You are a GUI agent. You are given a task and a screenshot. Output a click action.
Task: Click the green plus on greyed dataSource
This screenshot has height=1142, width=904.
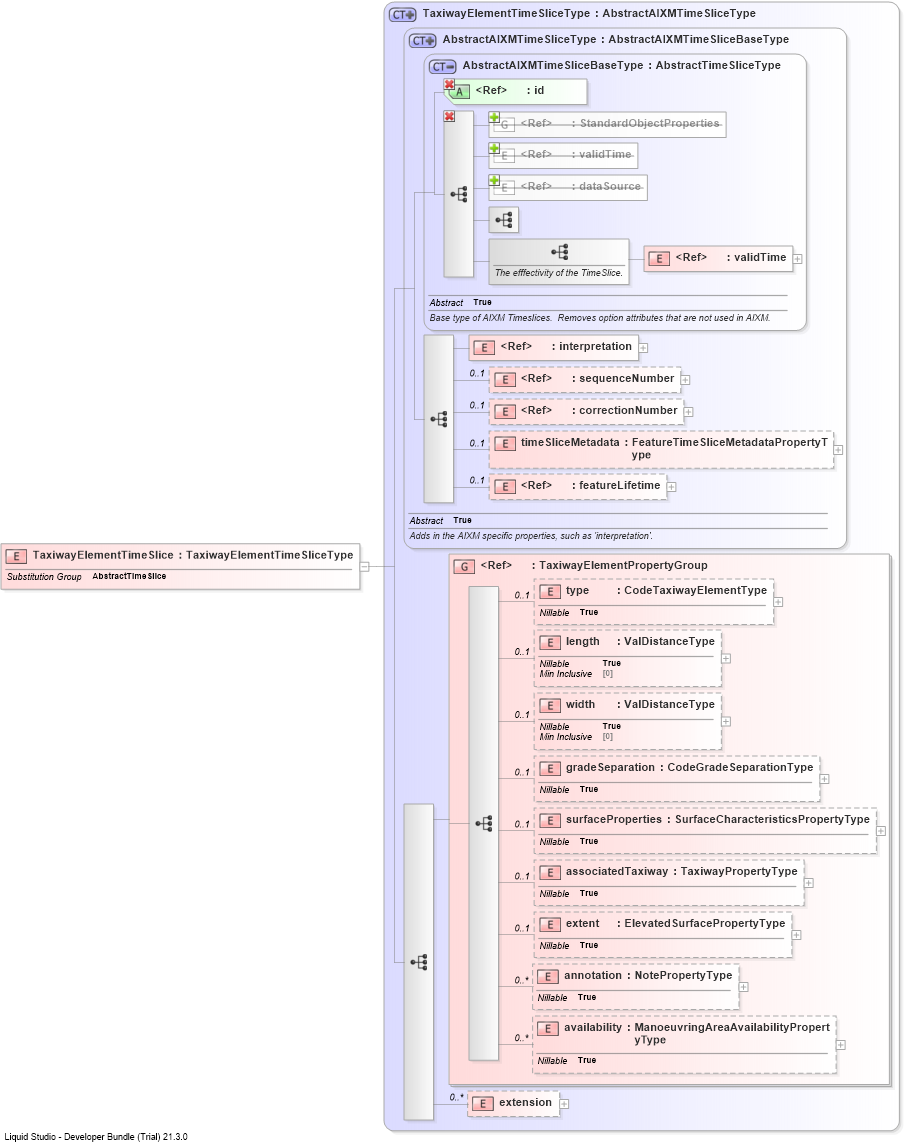click(494, 181)
